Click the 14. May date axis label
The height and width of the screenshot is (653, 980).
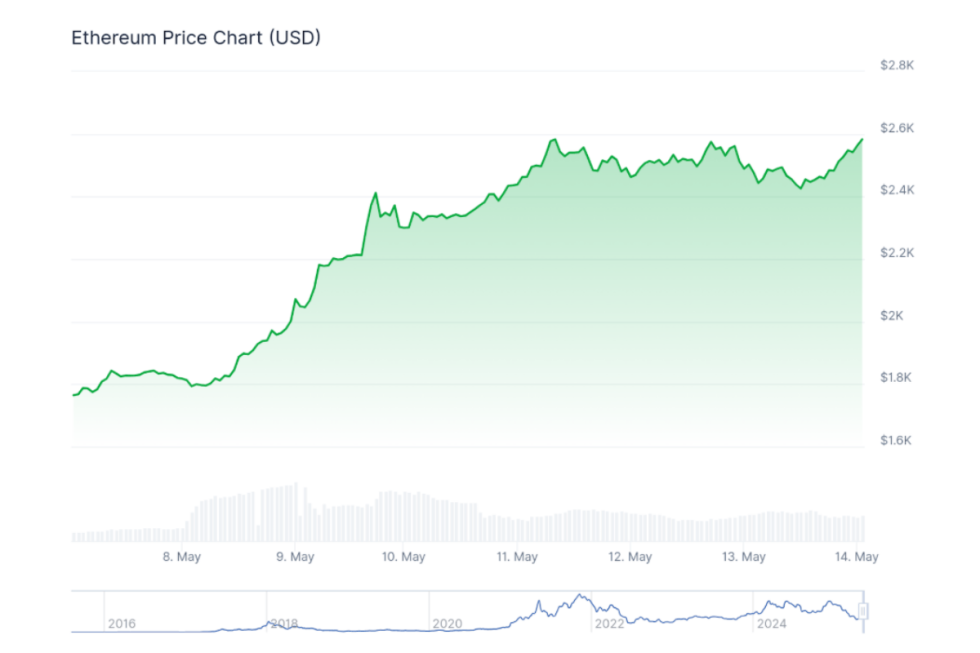856,557
